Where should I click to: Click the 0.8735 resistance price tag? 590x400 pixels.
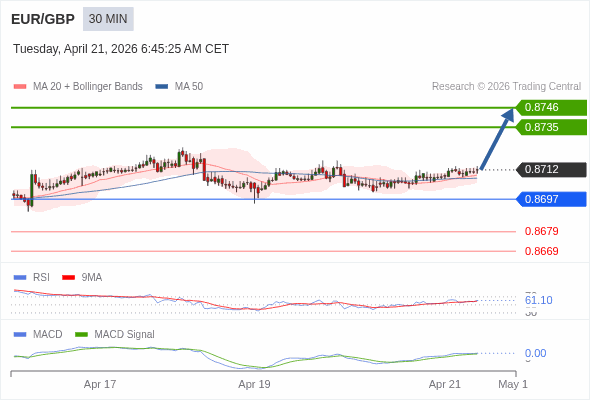click(551, 127)
